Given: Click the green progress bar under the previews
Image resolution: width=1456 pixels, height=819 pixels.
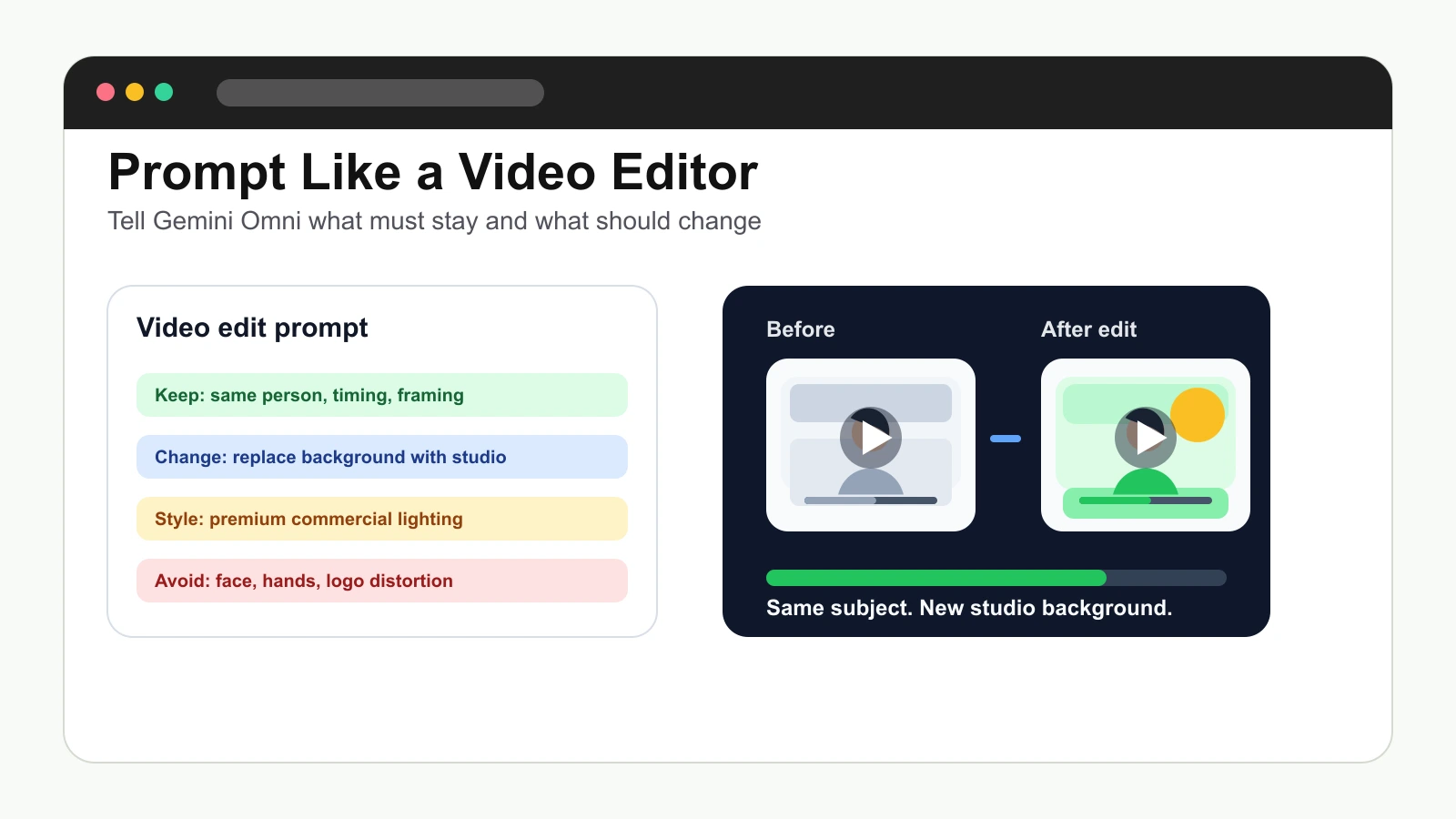Looking at the screenshot, I should point(996,578).
